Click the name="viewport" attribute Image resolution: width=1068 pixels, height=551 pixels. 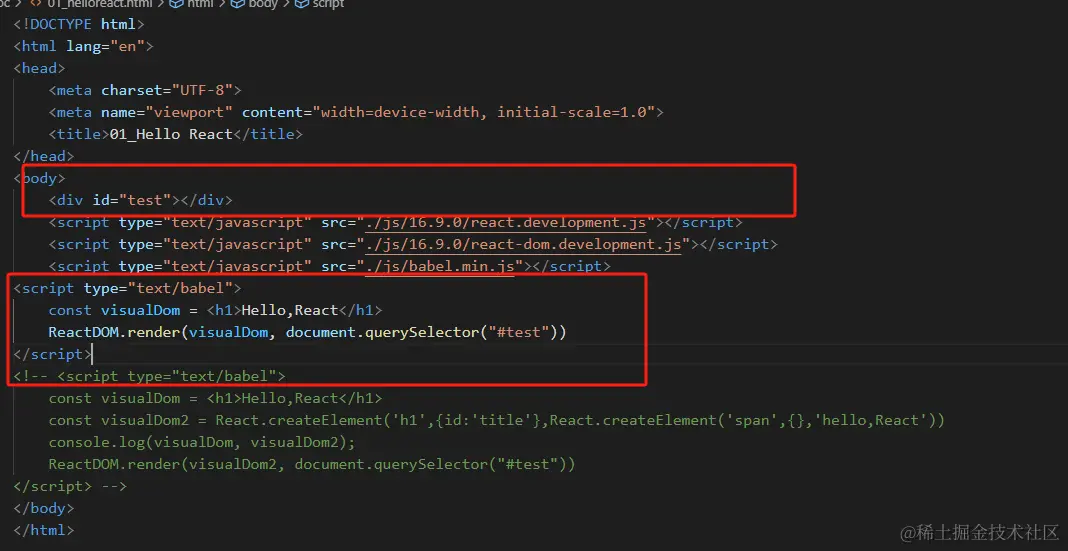(167, 112)
